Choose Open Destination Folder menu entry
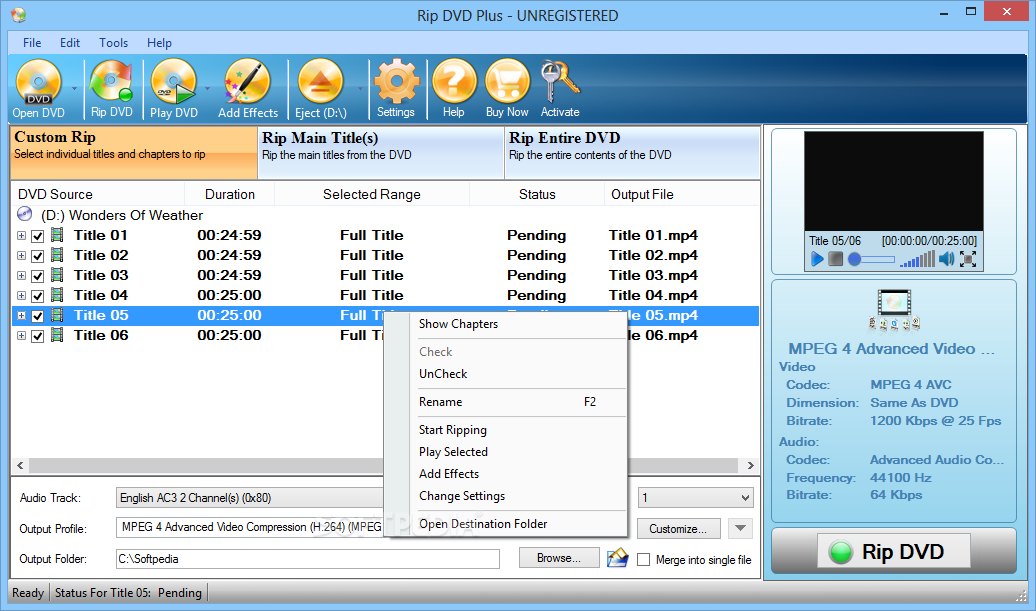1036x611 pixels. pos(505,524)
